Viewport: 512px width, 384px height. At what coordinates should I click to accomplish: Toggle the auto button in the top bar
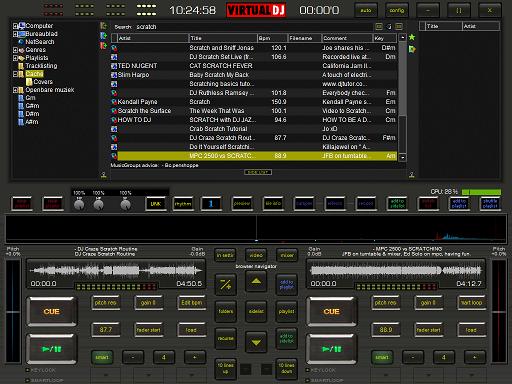tap(366, 10)
